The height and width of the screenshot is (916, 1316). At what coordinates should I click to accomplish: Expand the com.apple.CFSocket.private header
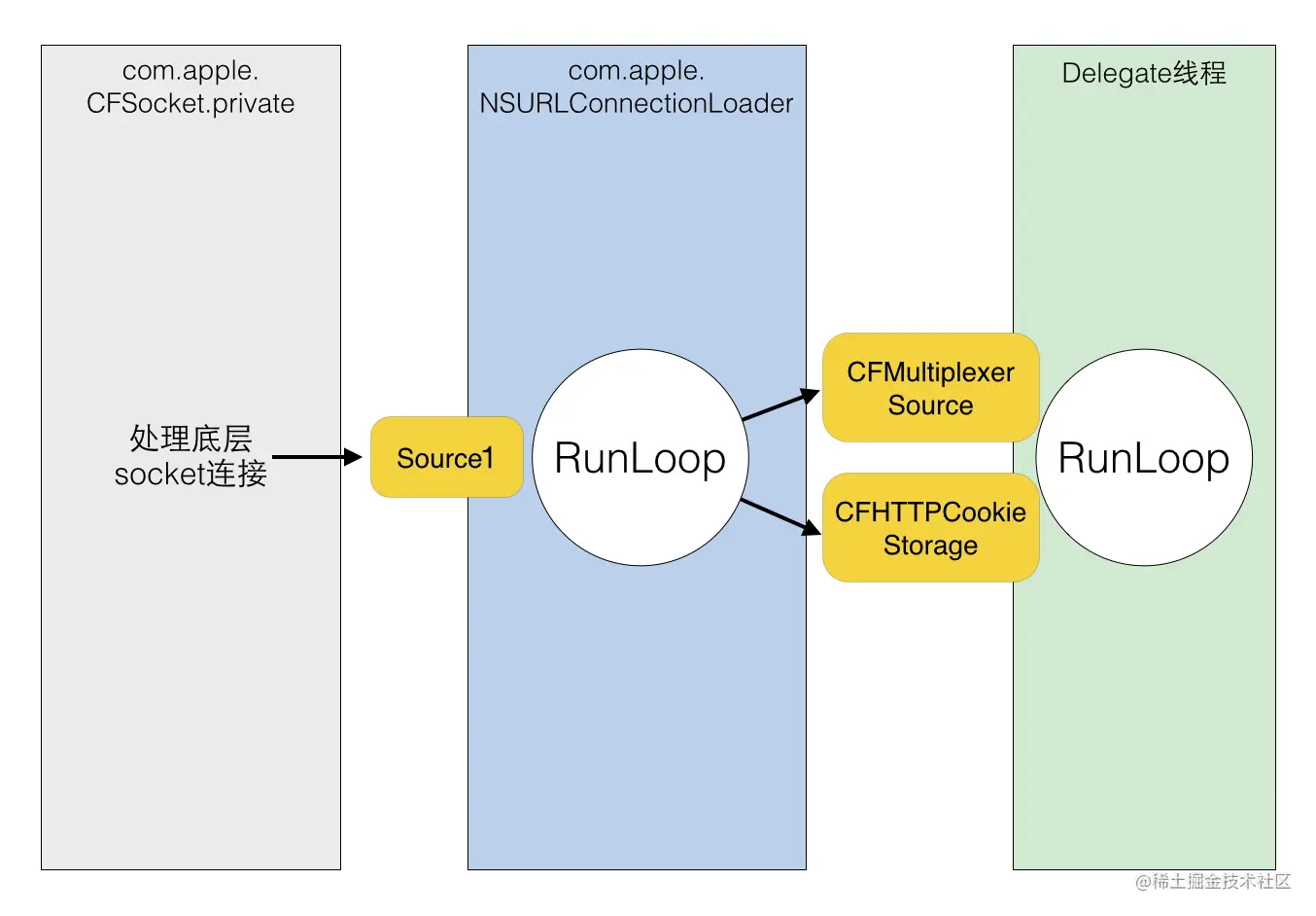click(190, 87)
